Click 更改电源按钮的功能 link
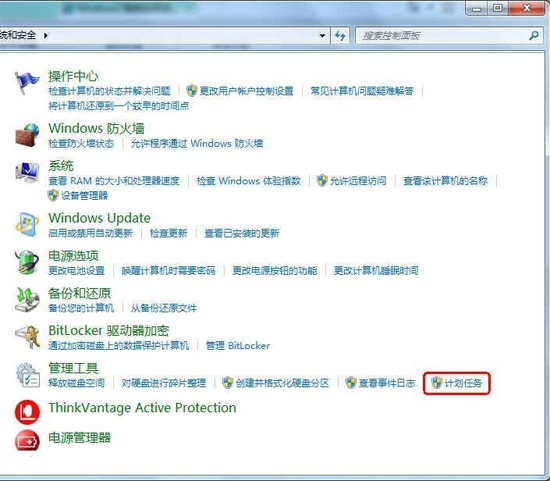The width and height of the screenshot is (550, 481). click(x=275, y=270)
